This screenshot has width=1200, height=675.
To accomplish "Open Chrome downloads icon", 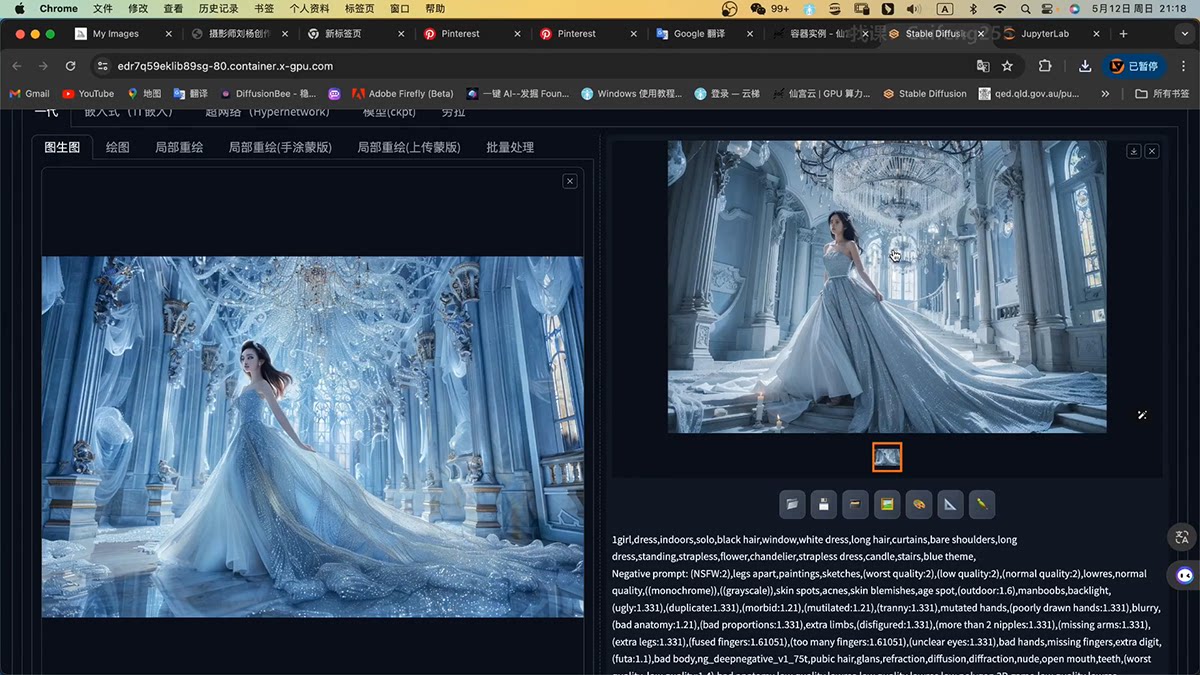I will click(x=1085, y=66).
